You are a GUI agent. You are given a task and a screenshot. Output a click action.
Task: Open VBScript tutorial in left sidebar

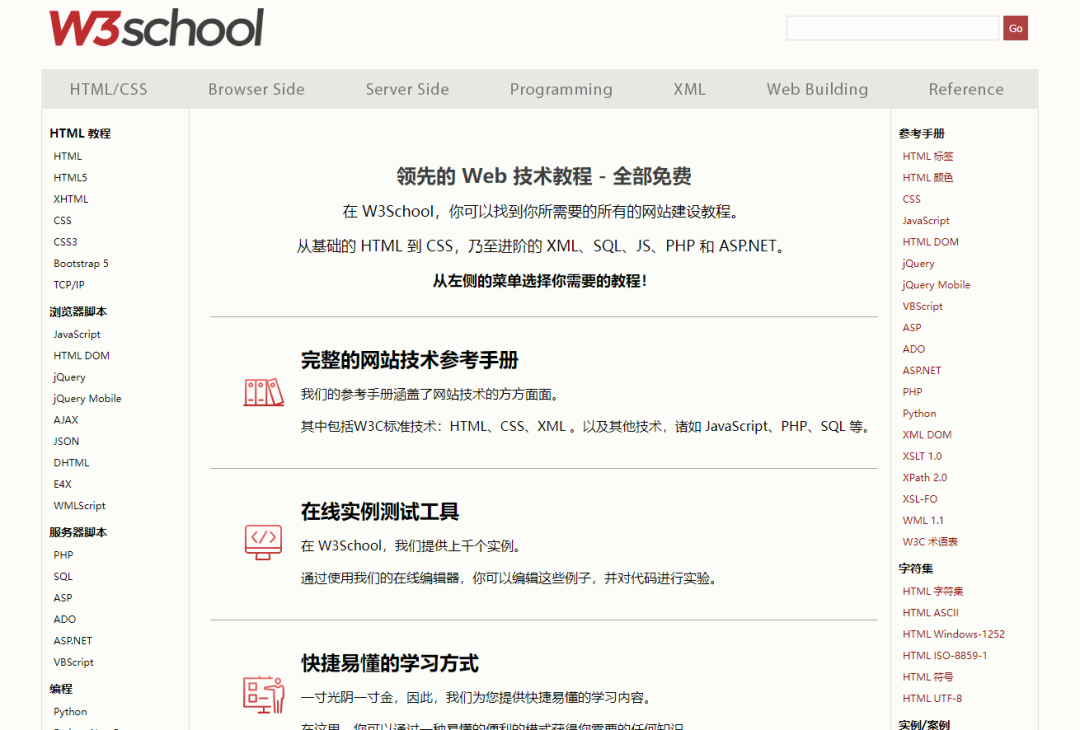point(73,662)
